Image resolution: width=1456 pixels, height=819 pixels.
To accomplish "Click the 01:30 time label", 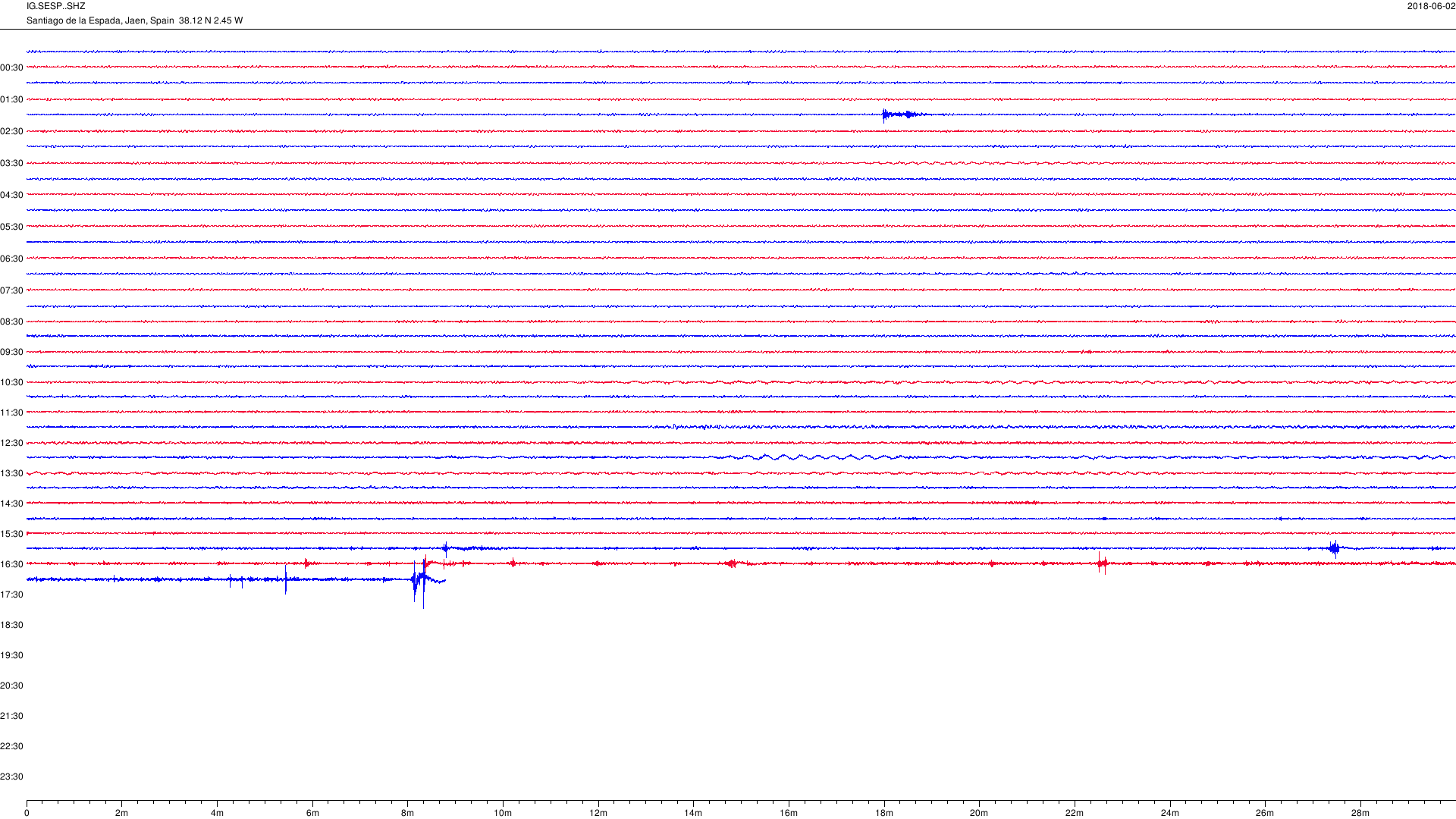I will pos(11,99).
